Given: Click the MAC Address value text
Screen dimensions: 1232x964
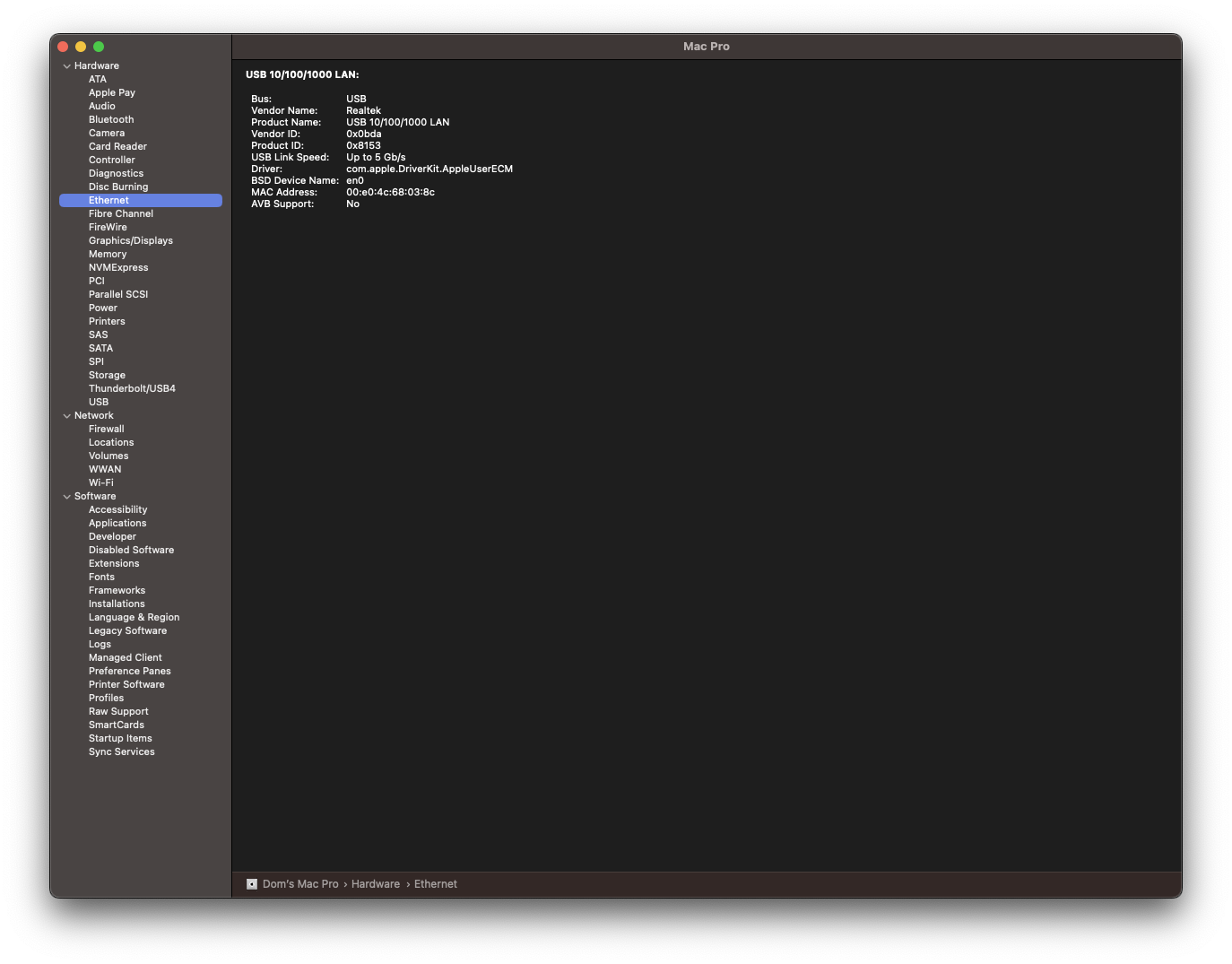Looking at the screenshot, I should pos(390,193).
